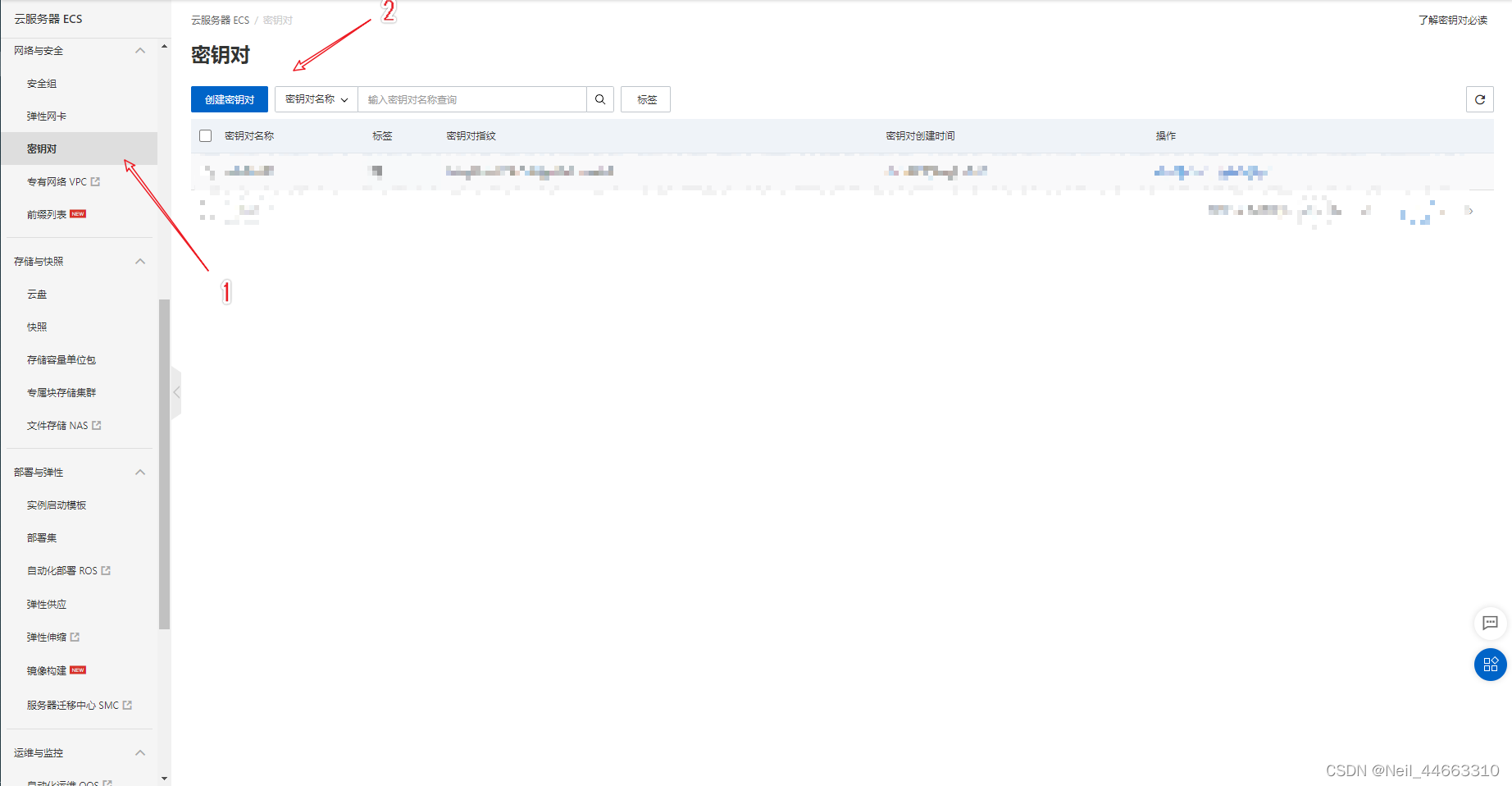
Task: Open 专有网络 VPC menu item
Action: [x=57, y=182]
